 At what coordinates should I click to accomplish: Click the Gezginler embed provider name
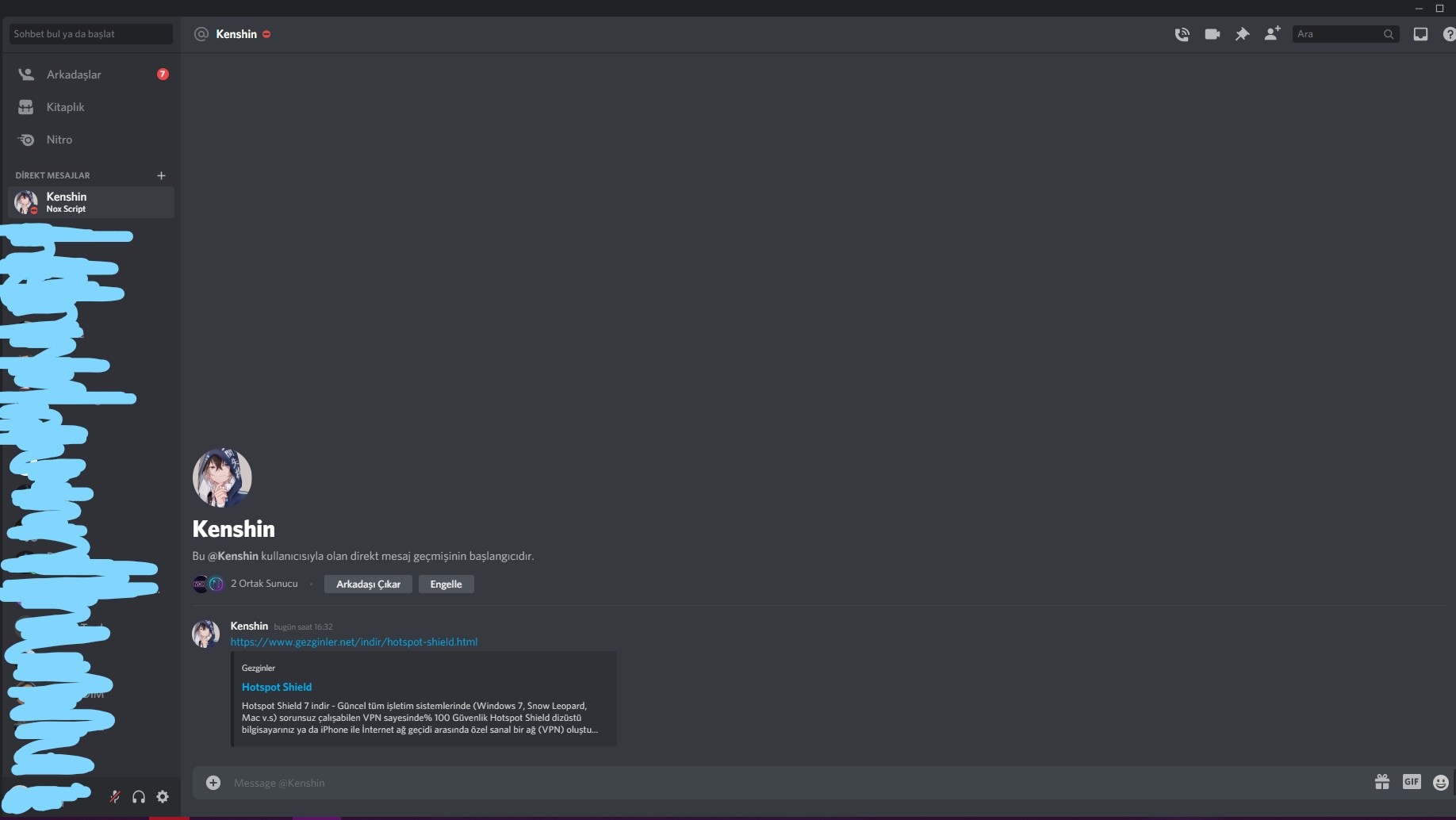pos(259,668)
